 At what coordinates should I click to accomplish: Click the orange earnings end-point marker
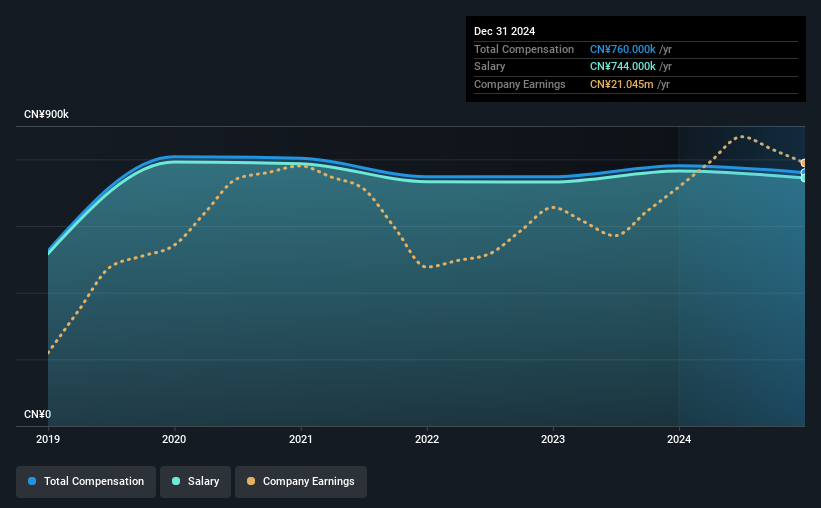tap(803, 163)
